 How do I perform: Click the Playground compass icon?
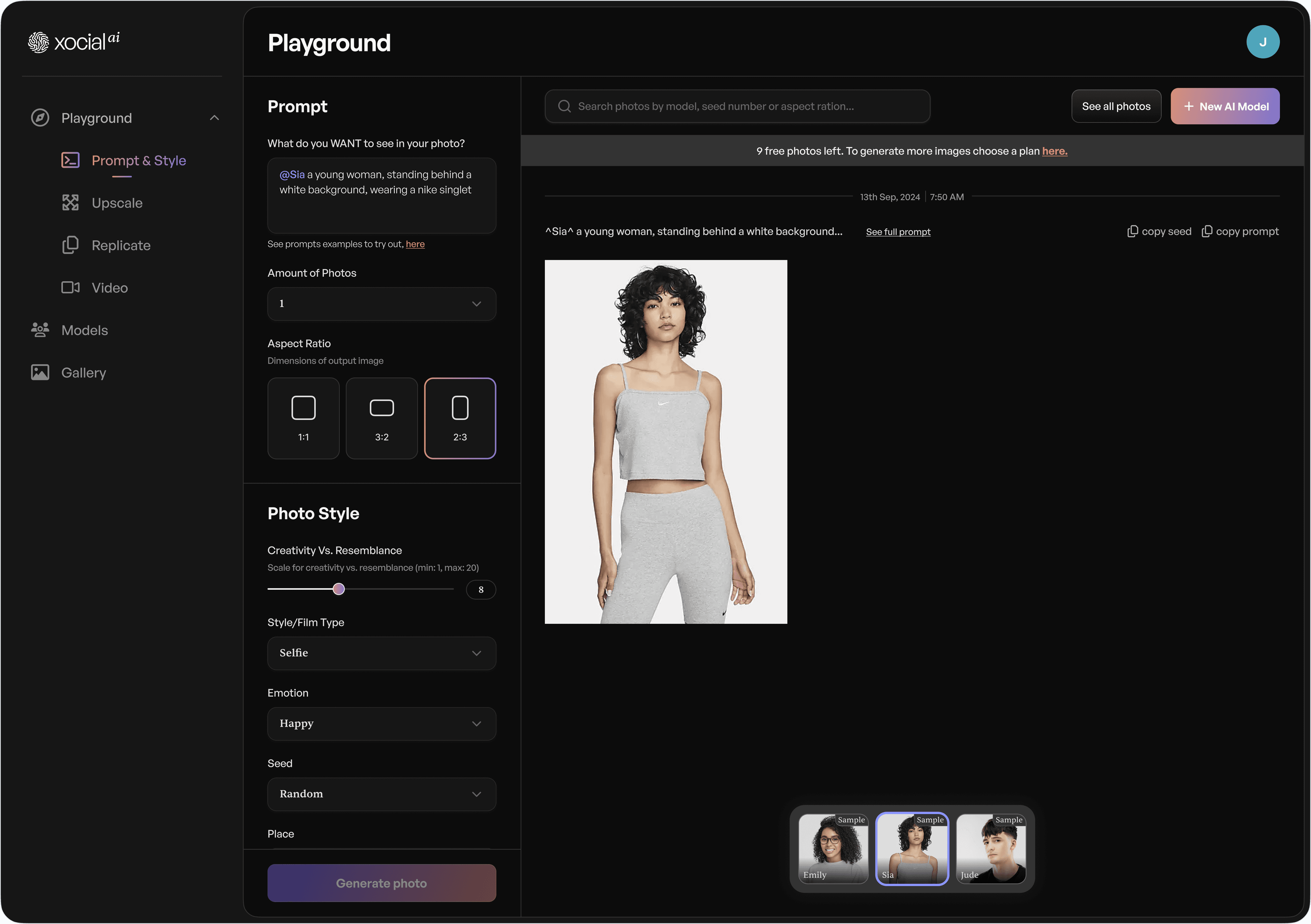[x=40, y=118]
